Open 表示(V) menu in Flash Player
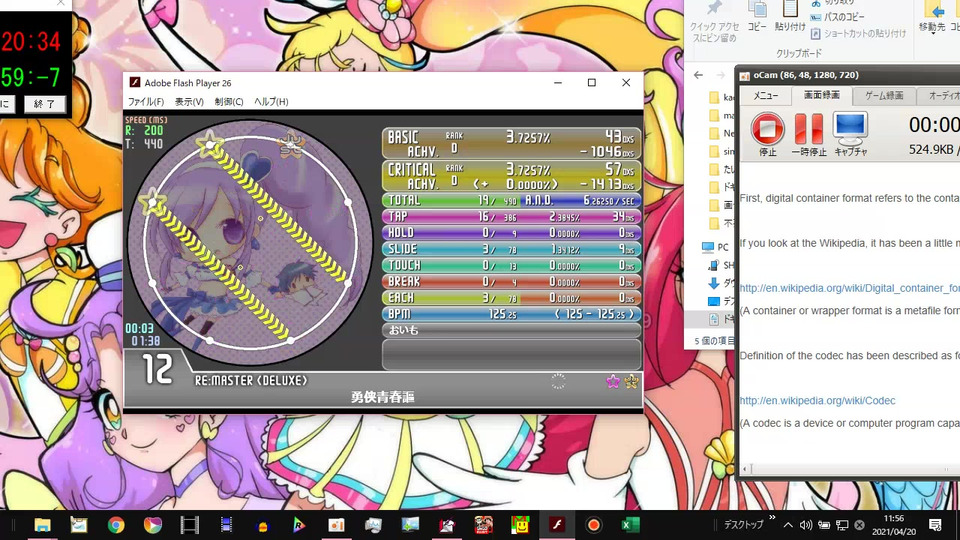This screenshot has width=960, height=540. (x=189, y=102)
